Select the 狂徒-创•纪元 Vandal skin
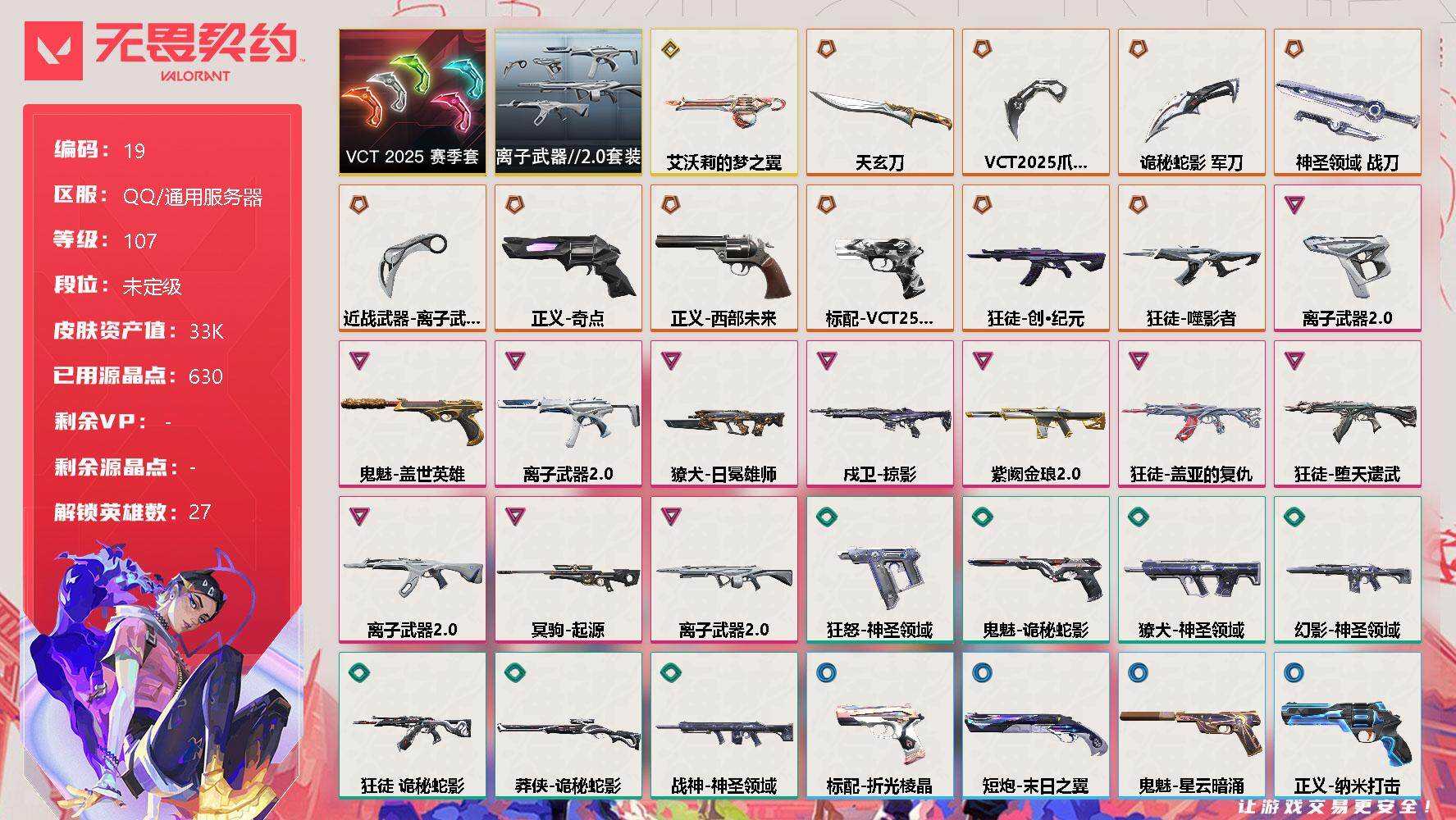This screenshot has width=1456, height=820. (x=1036, y=258)
